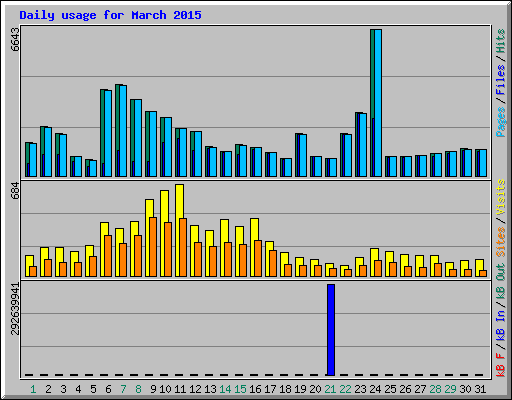The width and height of the screenshot is (512, 400).
Task: Click day label 30 on the x-axis
Action: click(x=465, y=389)
